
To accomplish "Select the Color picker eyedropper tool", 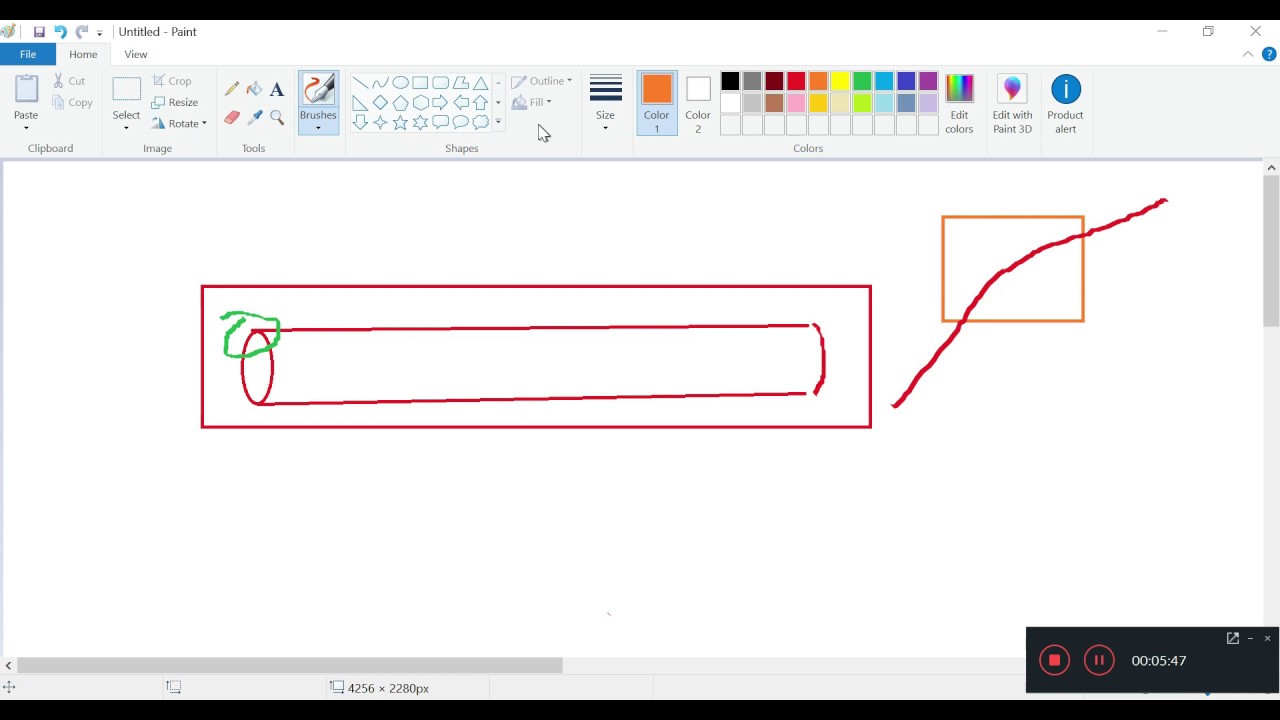I will (x=254, y=117).
